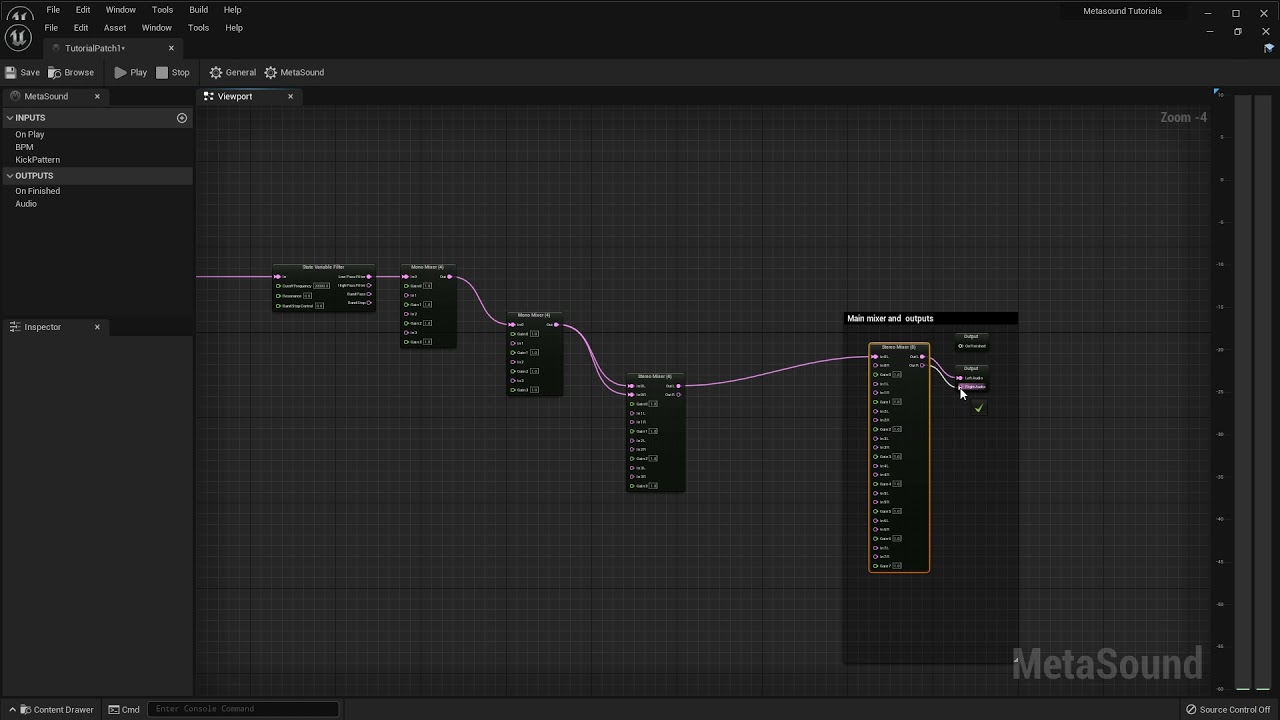
Task: Open the second-row Help menu
Action: pos(234,28)
